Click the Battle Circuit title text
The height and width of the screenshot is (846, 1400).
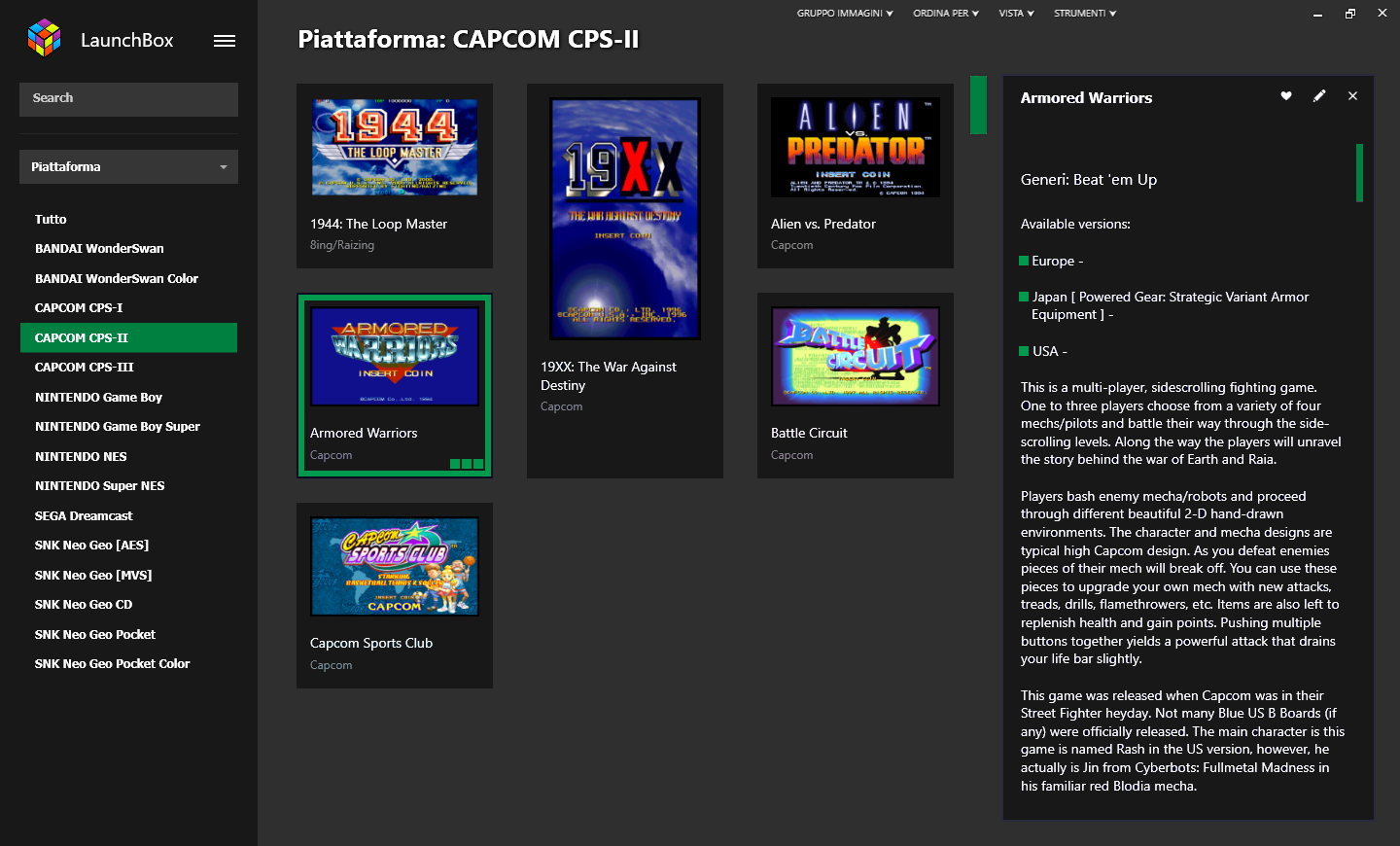[809, 434]
